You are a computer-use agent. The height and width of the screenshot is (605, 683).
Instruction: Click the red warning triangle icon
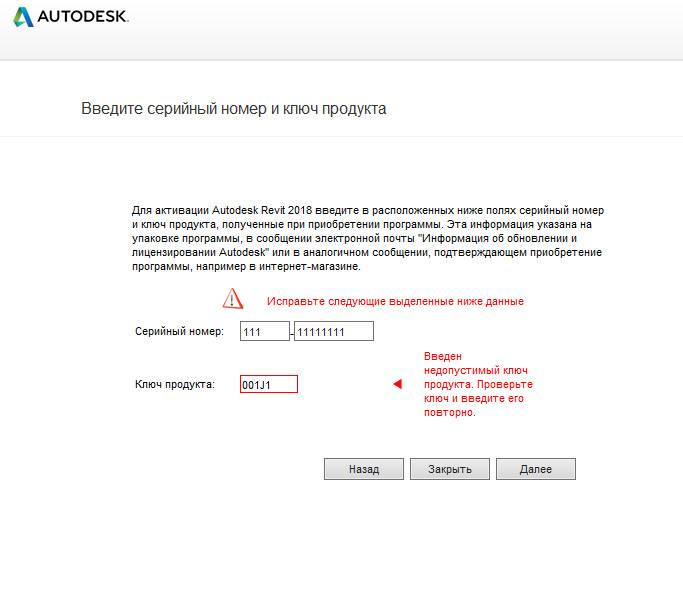(x=233, y=299)
